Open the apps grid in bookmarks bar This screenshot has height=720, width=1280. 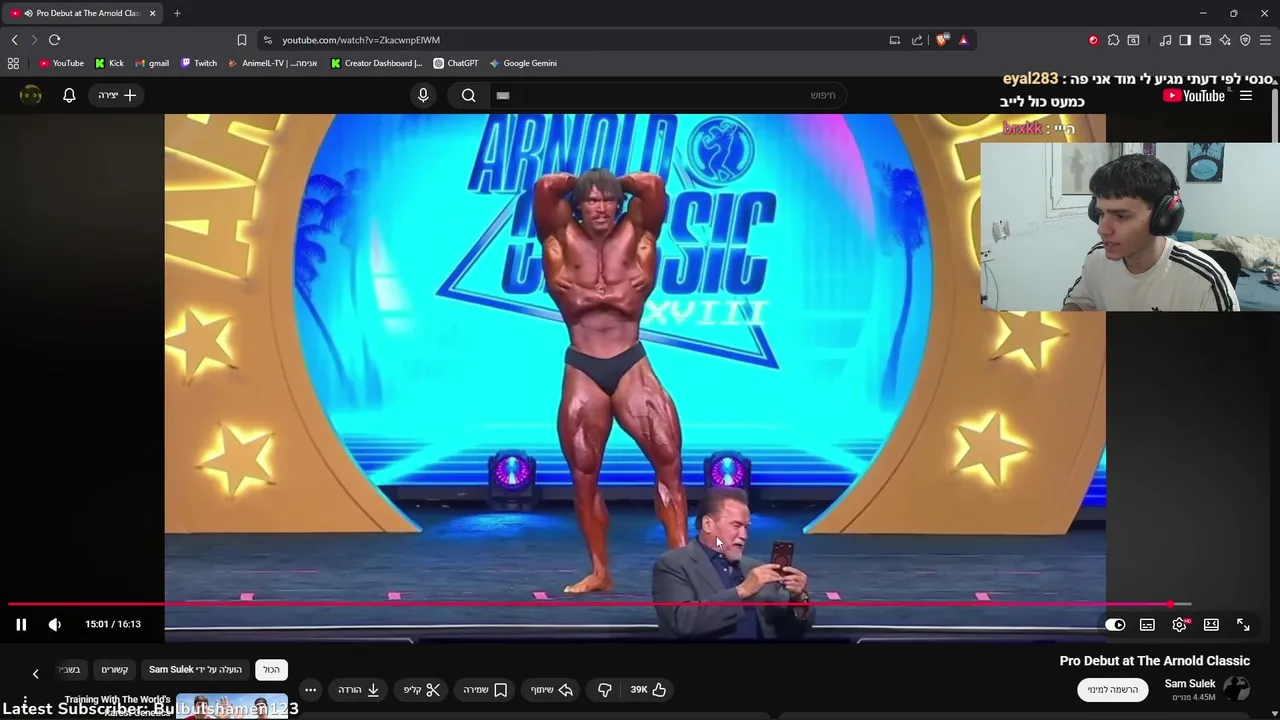13,63
